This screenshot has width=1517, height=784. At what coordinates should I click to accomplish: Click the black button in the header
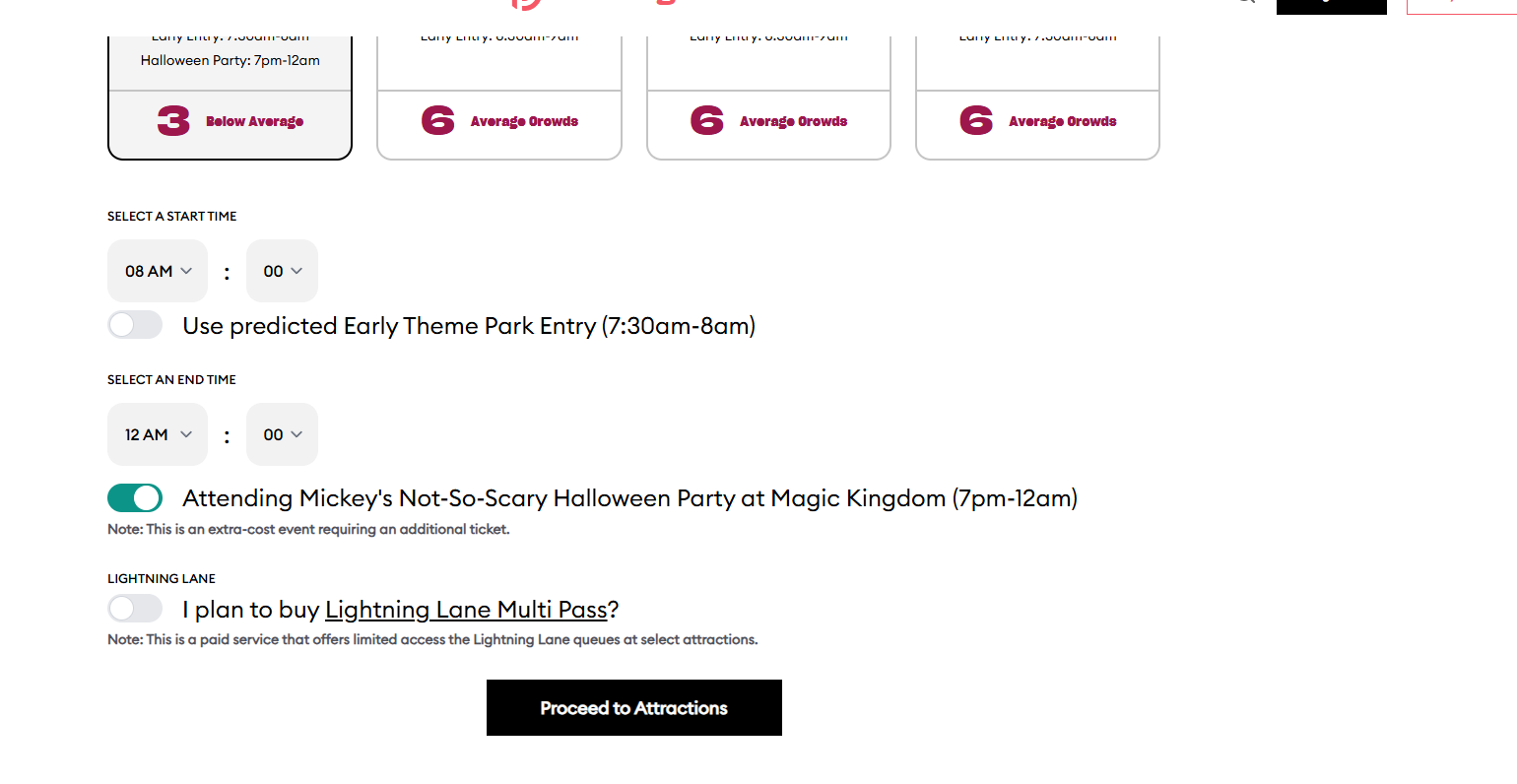pyautogui.click(x=1332, y=7)
